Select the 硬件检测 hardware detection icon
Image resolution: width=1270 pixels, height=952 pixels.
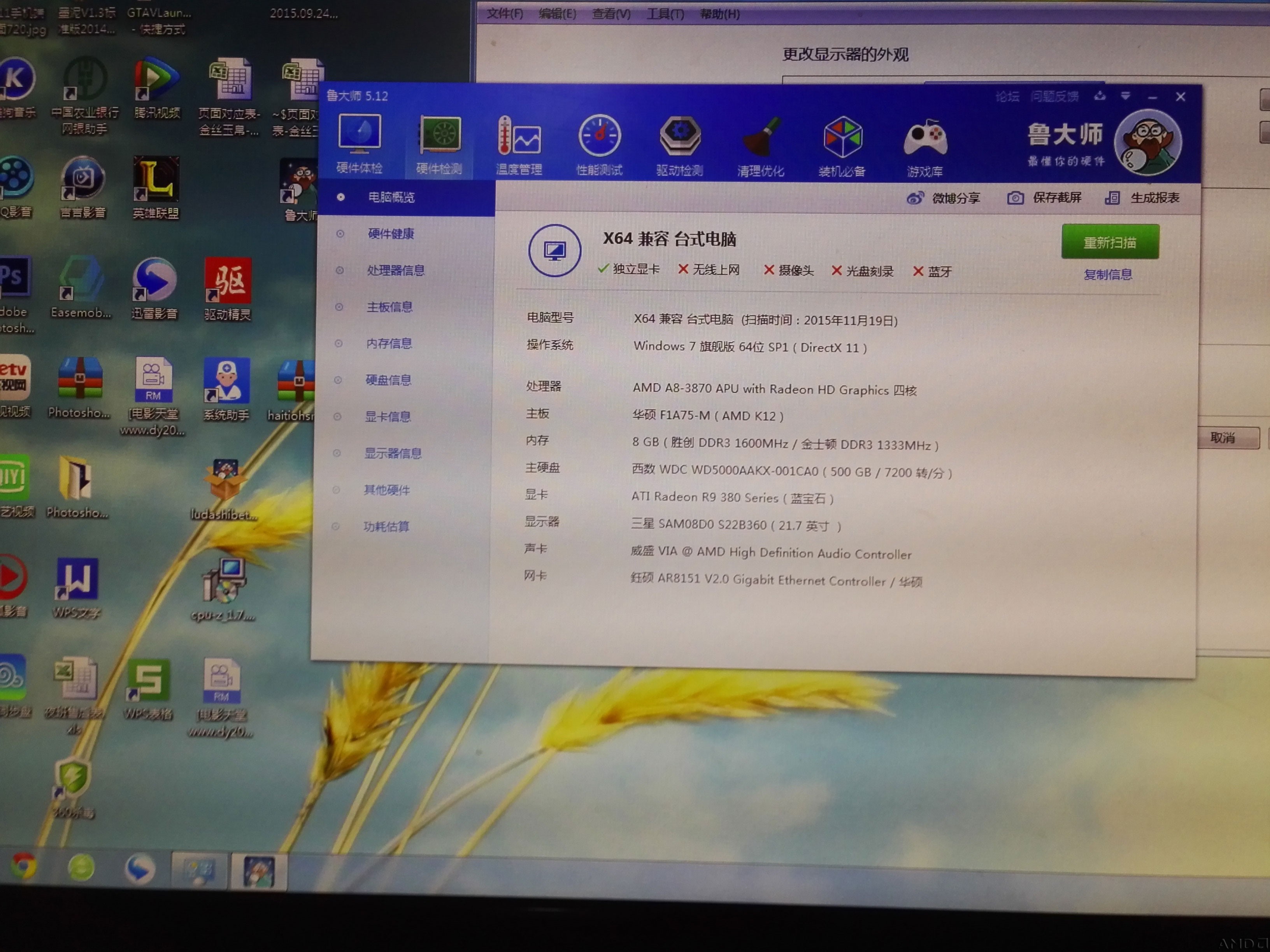[439, 145]
